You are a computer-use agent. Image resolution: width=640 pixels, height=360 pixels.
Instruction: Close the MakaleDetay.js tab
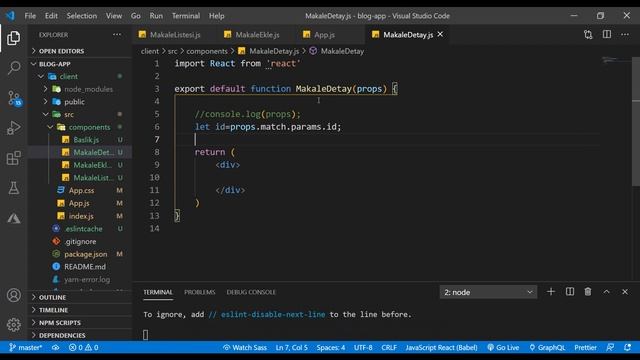point(440,34)
